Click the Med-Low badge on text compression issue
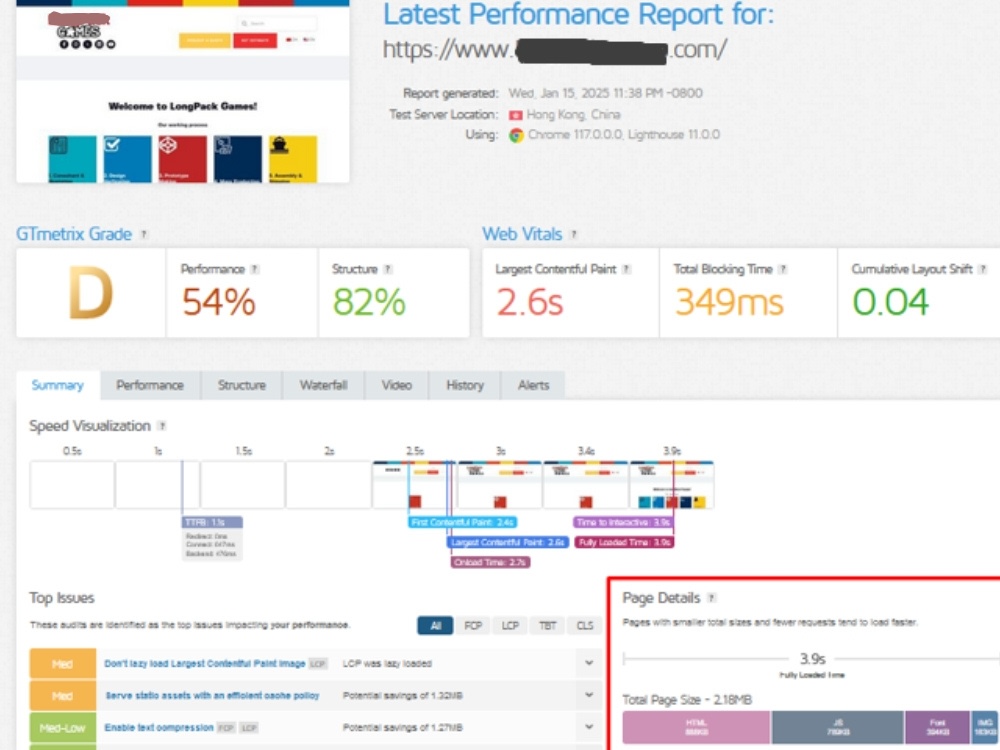The width and height of the screenshot is (1000, 750). coord(62,727)
